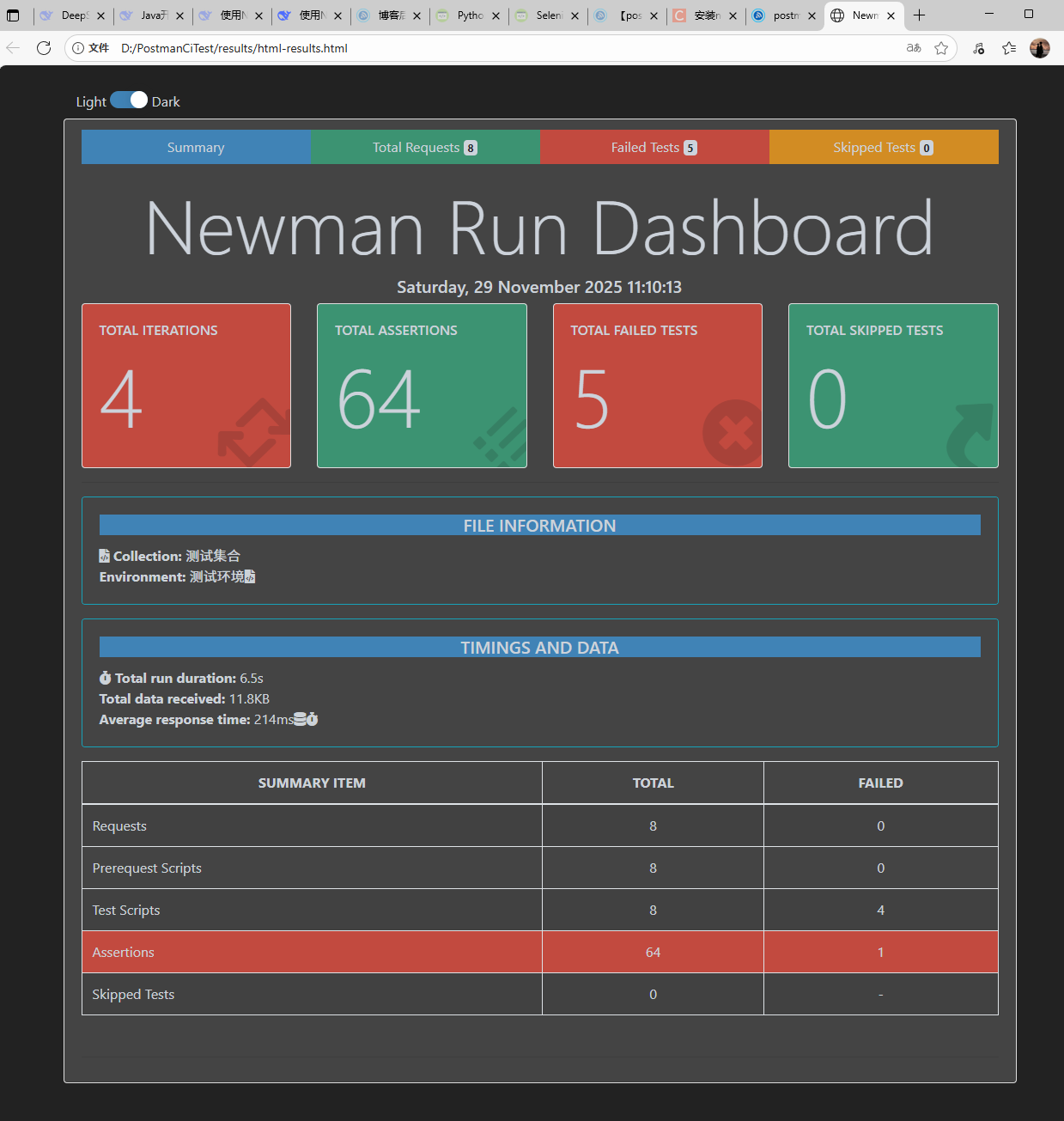Screen dimensions: 1064x1121
Task: Click the FAILED column header
Action: coord(881,783)
